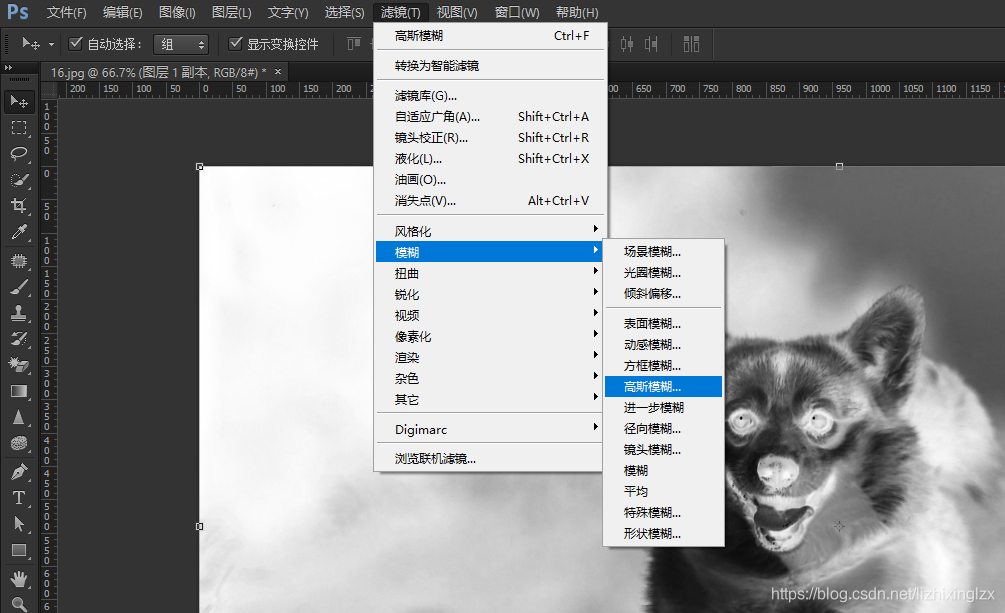The height and width of the screenshot is (613, 1005).
Task: Select the Path Selection tool
Action: pyautogui.click(x=19, y=525)
